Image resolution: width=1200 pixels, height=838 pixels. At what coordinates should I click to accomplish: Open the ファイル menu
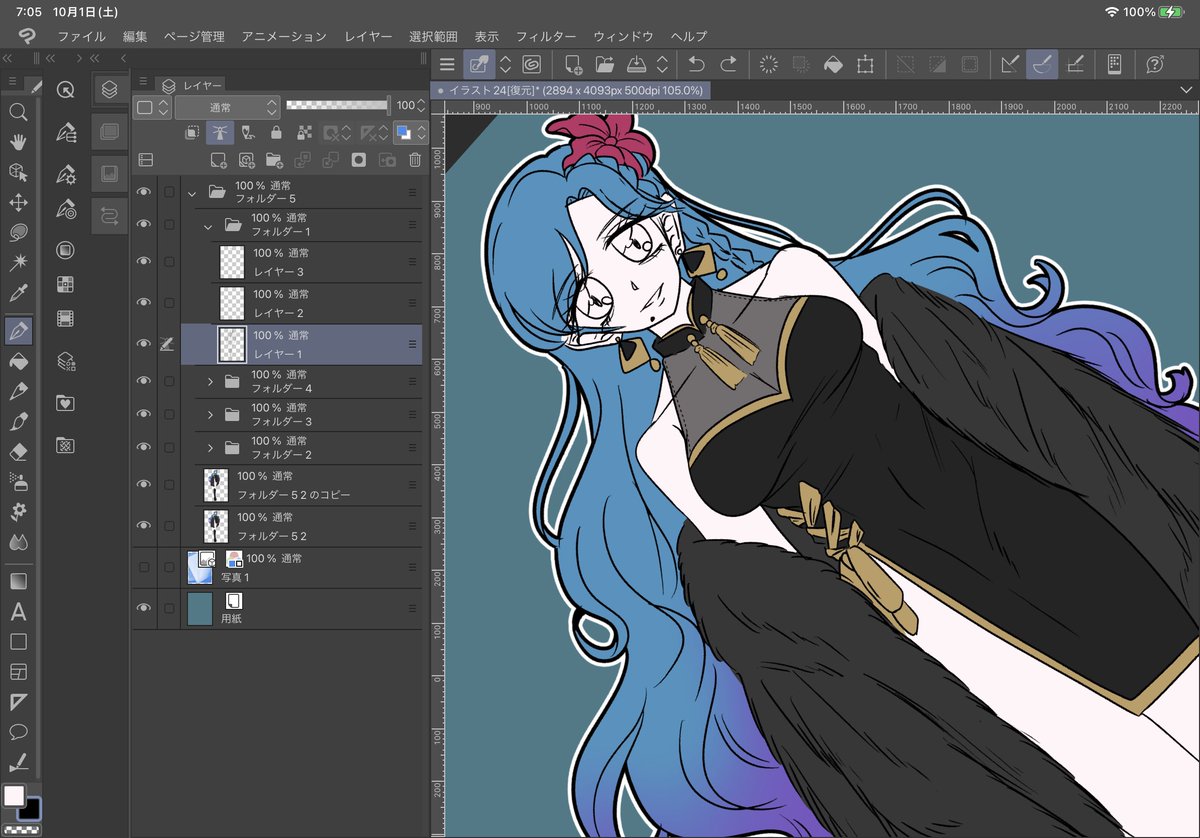[82, 36]
